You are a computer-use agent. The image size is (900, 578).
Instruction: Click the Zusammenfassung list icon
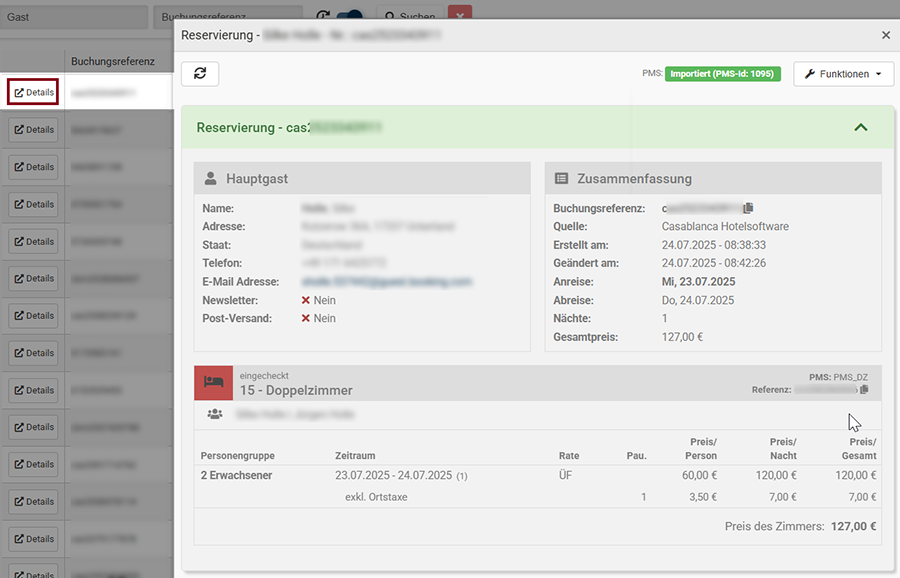point(561,179)
